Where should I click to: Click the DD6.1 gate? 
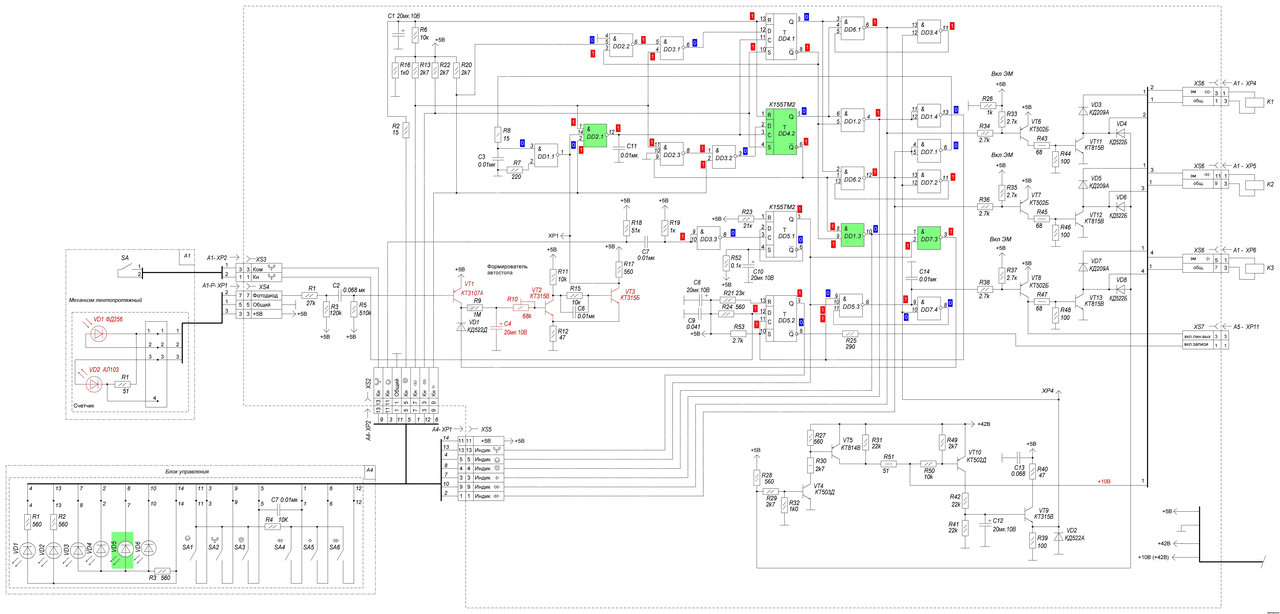coord(852,27)
